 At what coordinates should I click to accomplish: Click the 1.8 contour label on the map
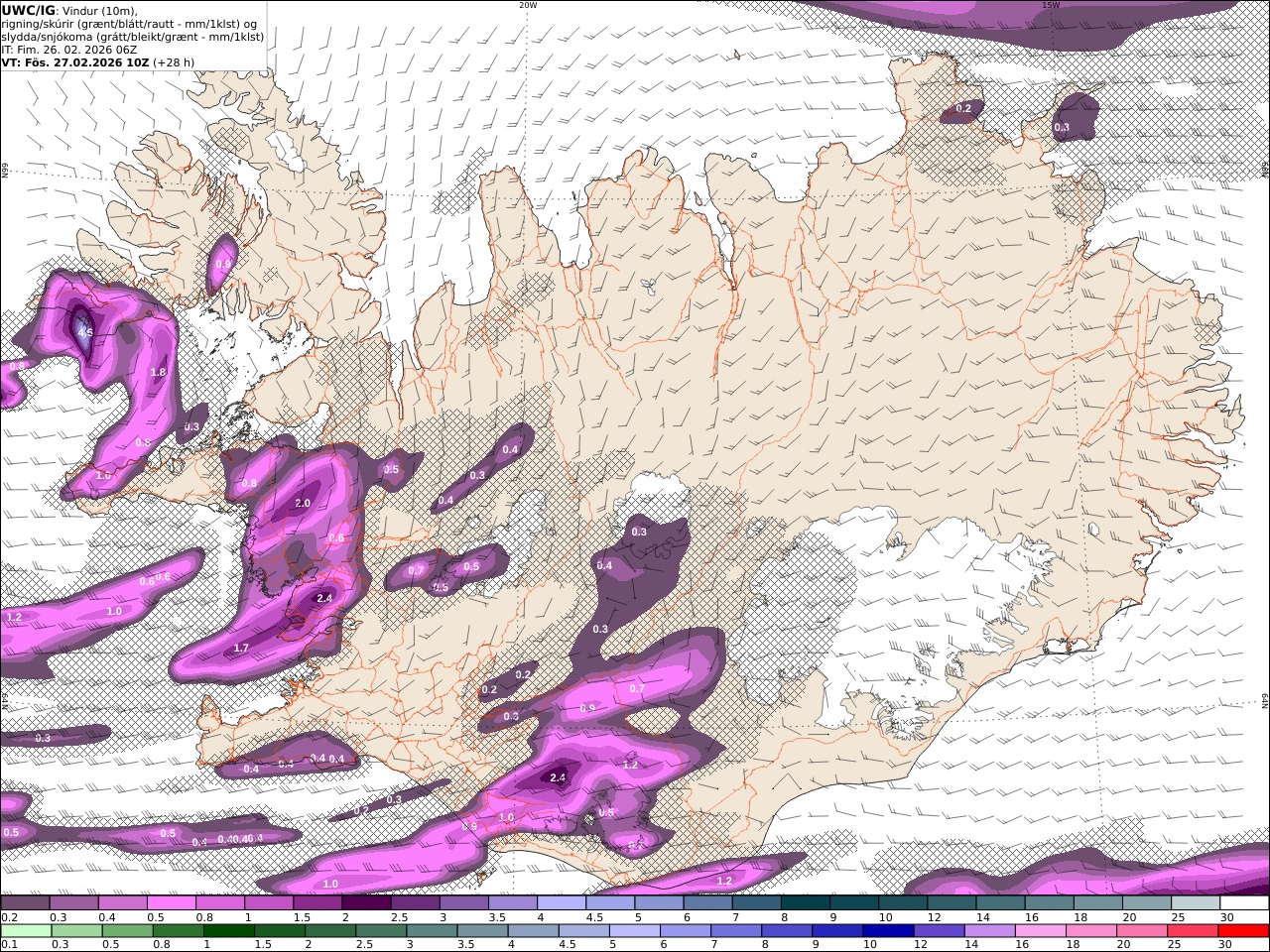tap(158, 373)
